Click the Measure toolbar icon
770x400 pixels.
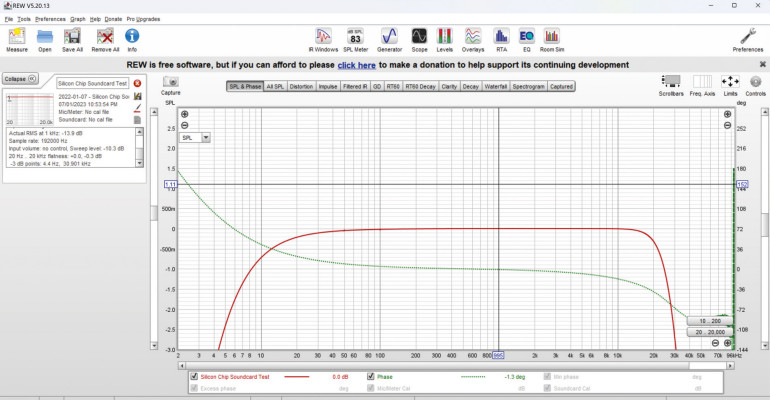click(17, 38)
